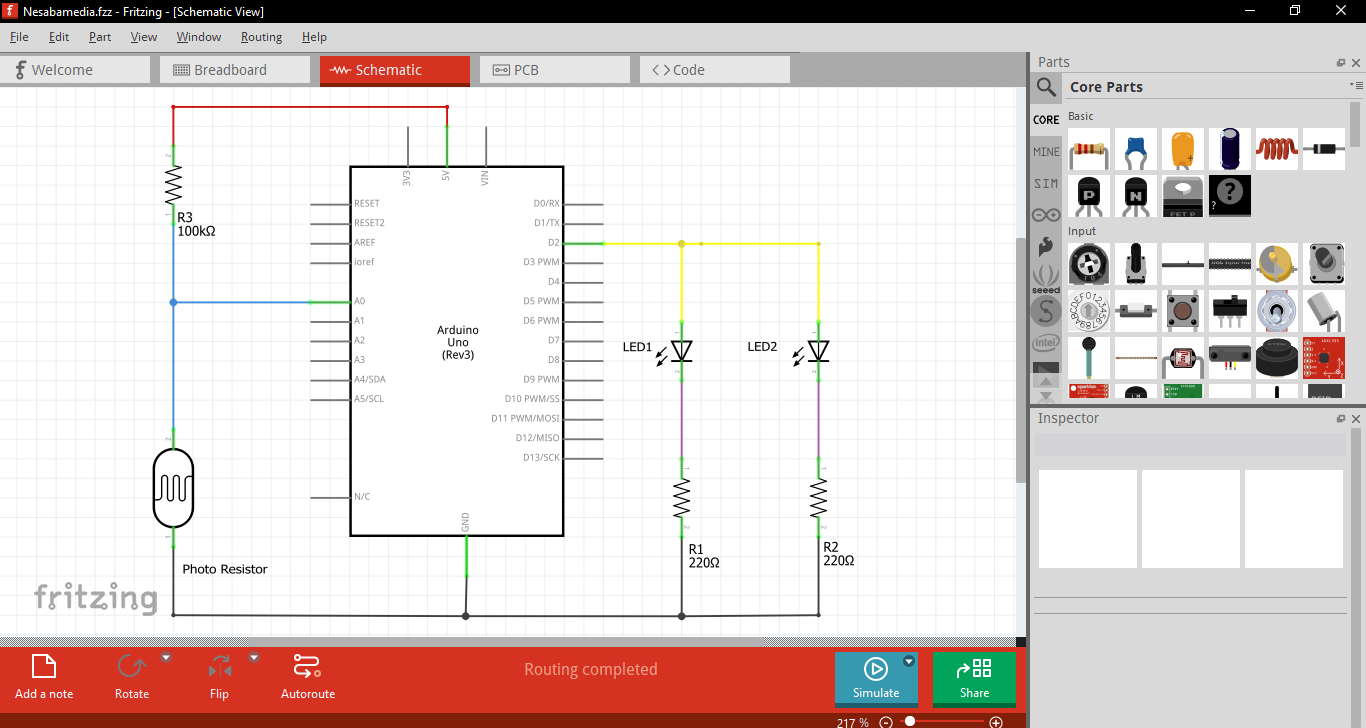Open the Arduino parts bin
Screen dimensions: 1366x728
[1046, 214]
